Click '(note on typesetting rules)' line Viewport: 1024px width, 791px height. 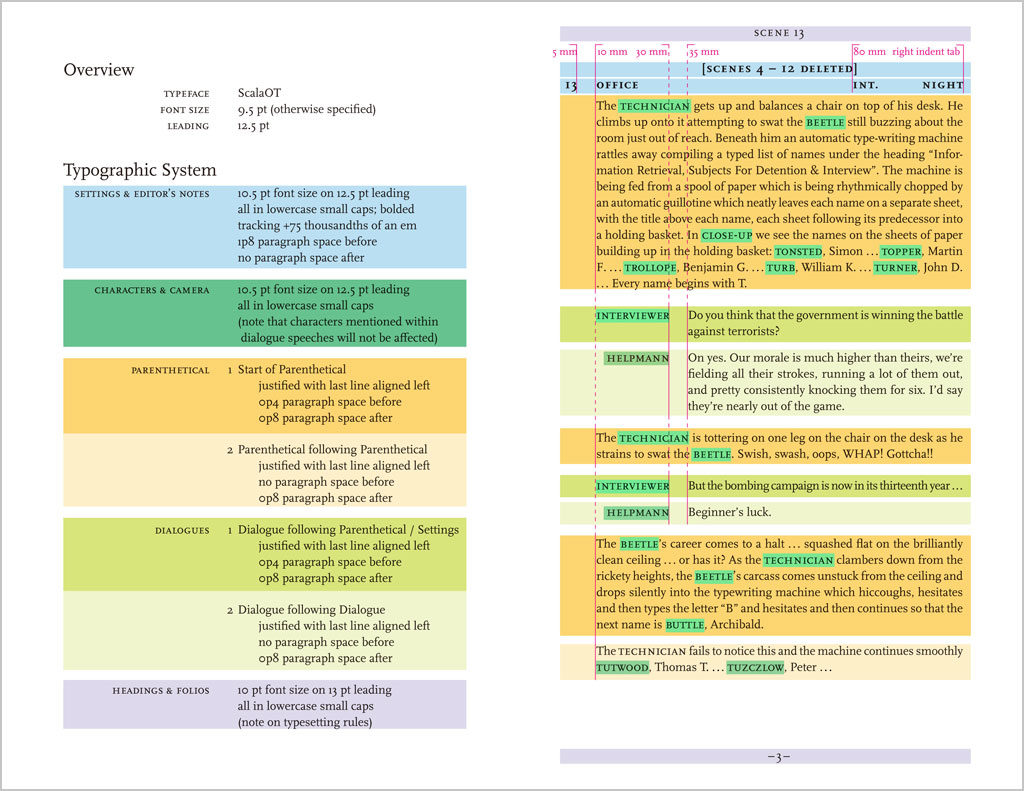[x=305, y=722]
